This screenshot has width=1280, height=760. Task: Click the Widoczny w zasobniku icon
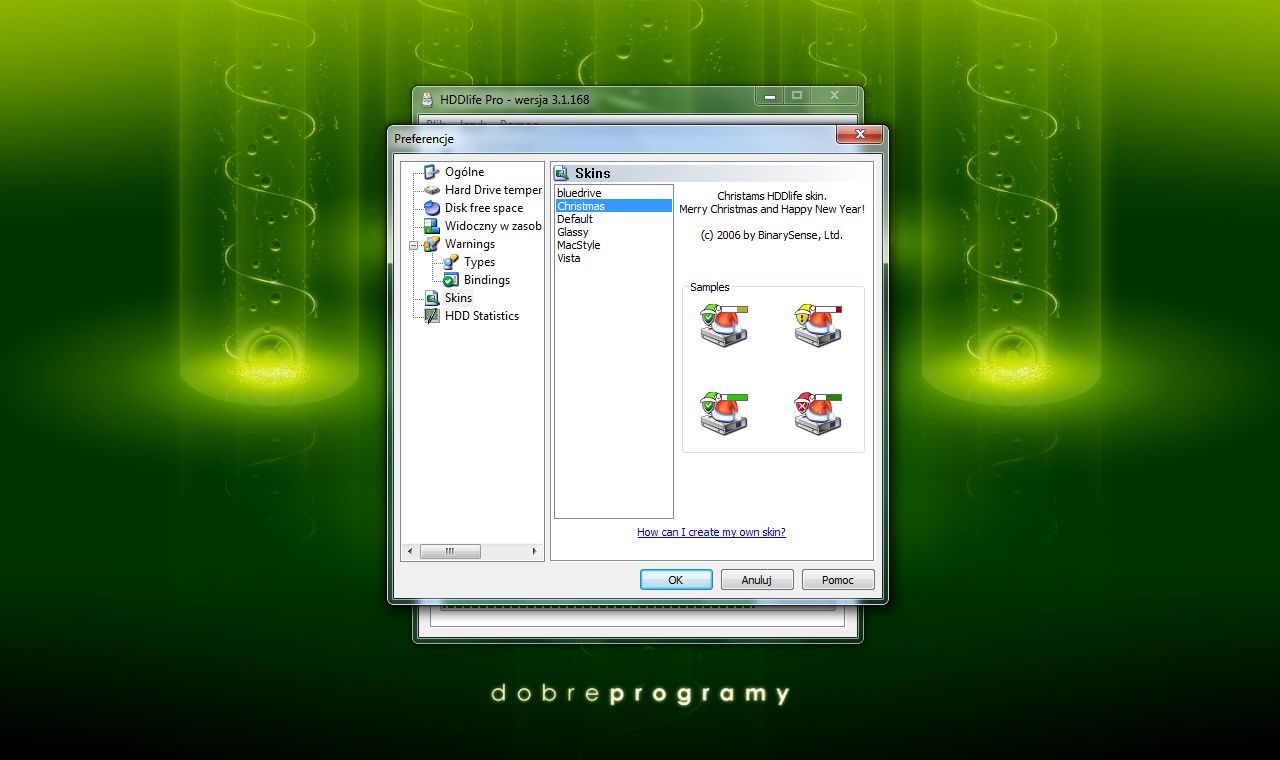pyautogui.click(x=431, y=226)
